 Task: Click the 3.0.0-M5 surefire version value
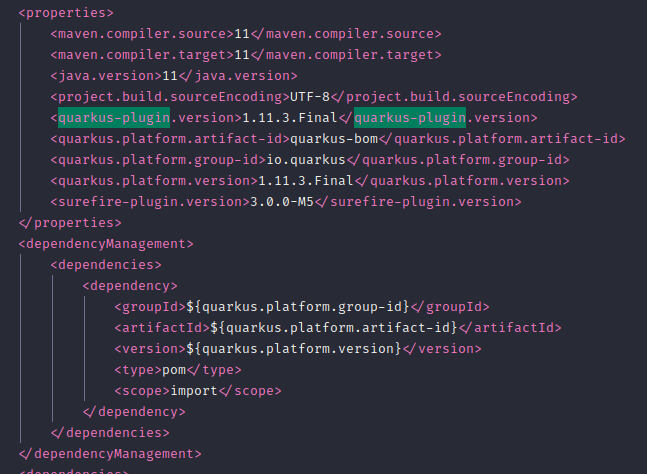pos(282,202)
